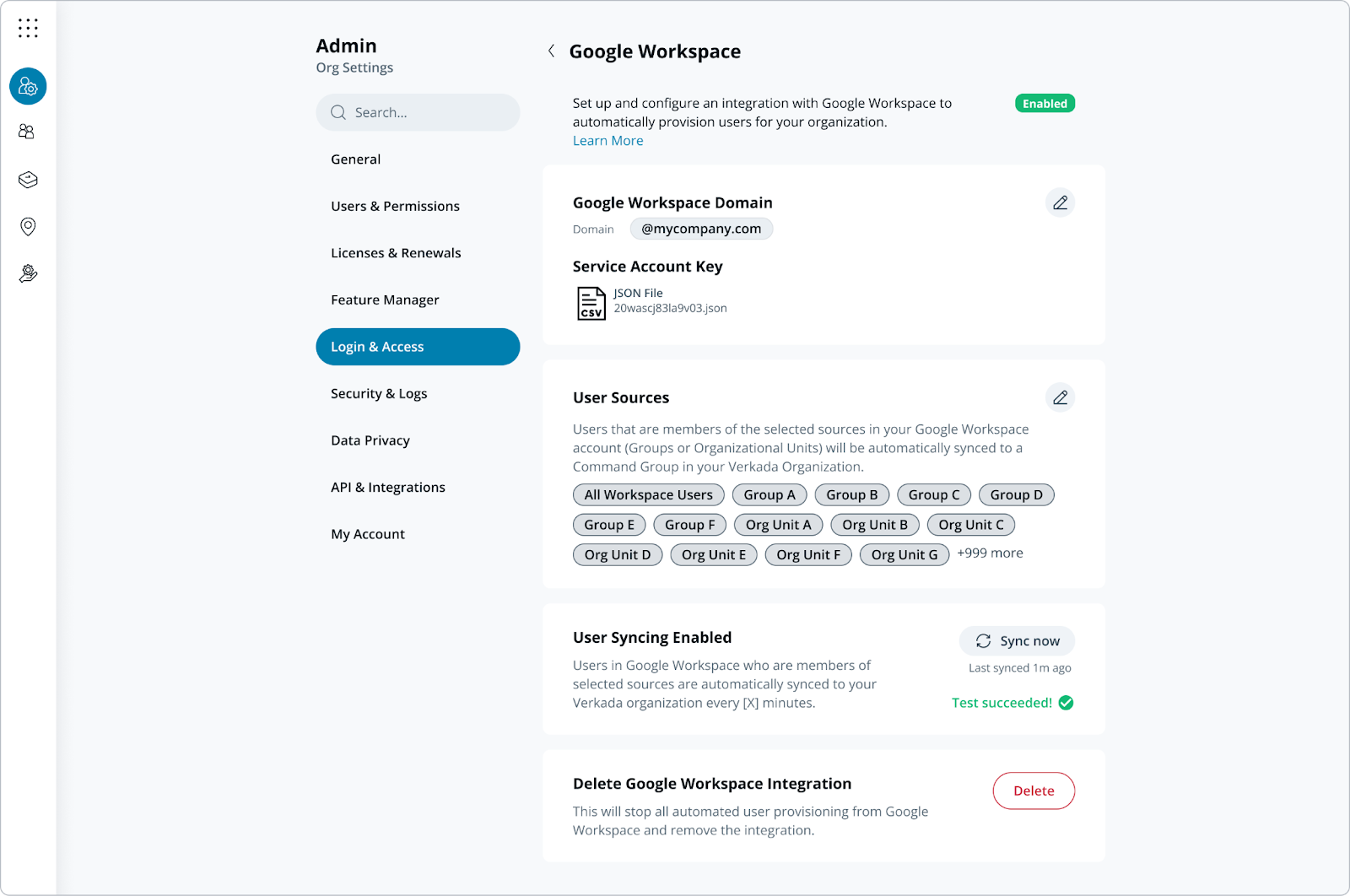The height and width of the screenshot is (896, 1350).
Task: Edit the User Sources section
Action: (1060, 397)
